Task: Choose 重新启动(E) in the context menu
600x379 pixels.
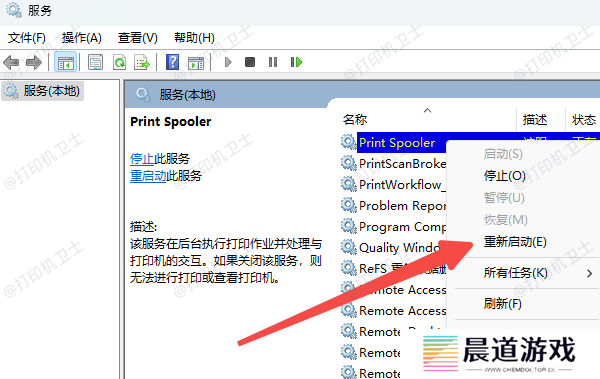Action: (515, 242)
